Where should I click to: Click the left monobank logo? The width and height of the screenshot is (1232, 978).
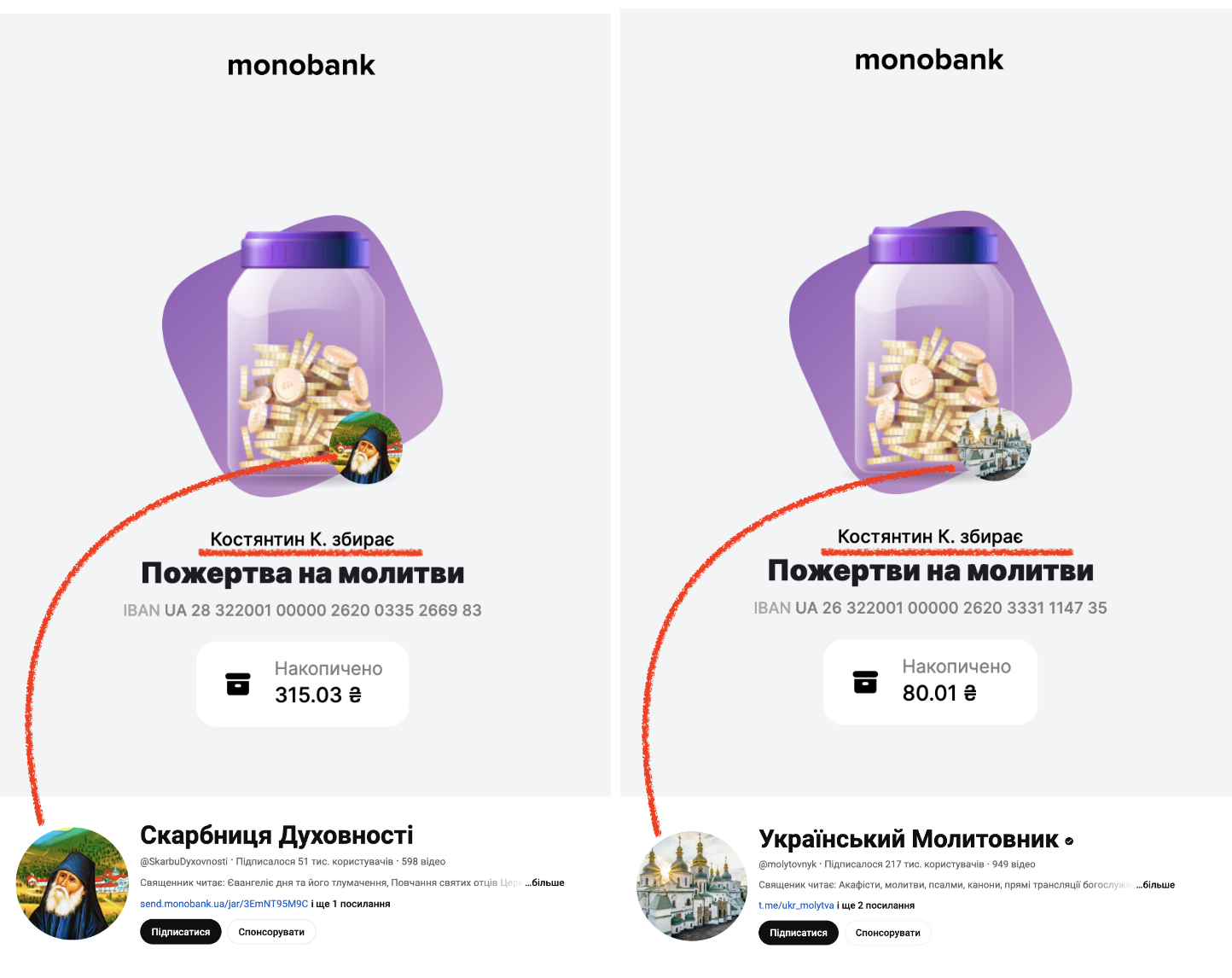[x=301, y=65]
